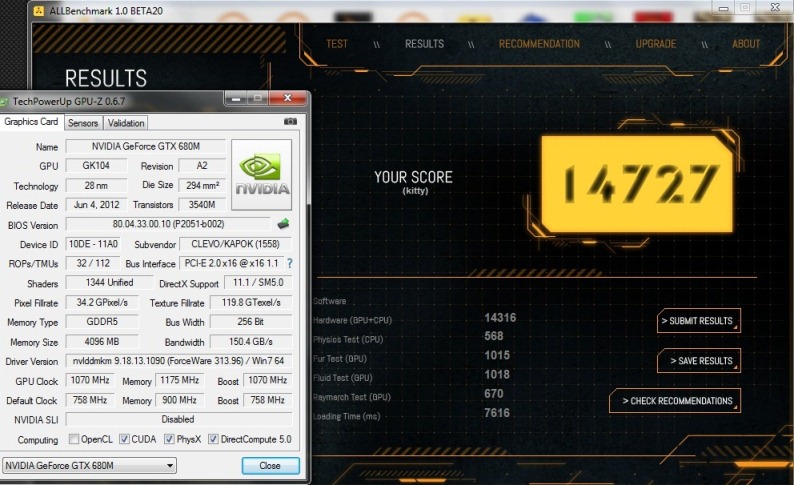This screenshot has width=794, height=485.
Task: Click the Name field showing GTX 680M
Action: tap(146, 146)
